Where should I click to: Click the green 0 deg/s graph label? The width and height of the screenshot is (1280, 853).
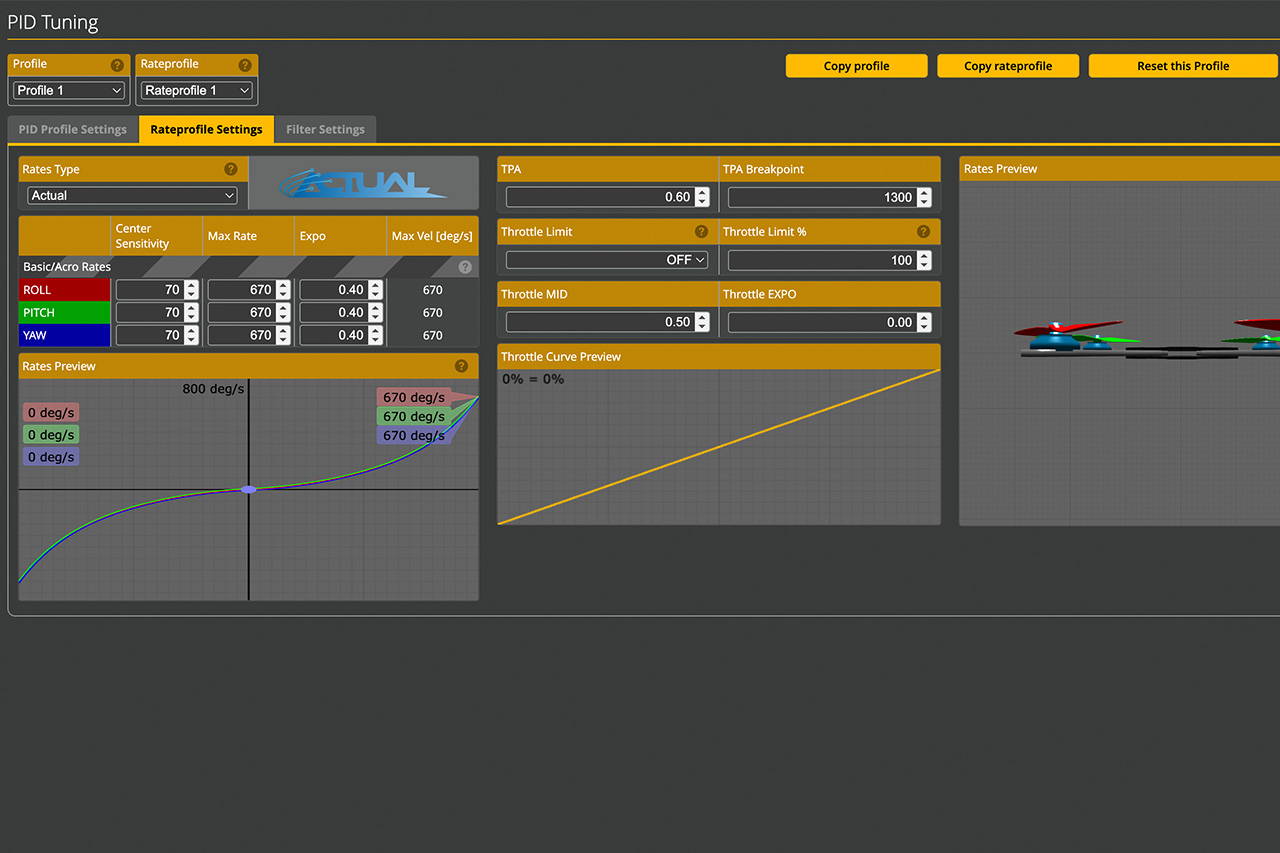[52, 434]
